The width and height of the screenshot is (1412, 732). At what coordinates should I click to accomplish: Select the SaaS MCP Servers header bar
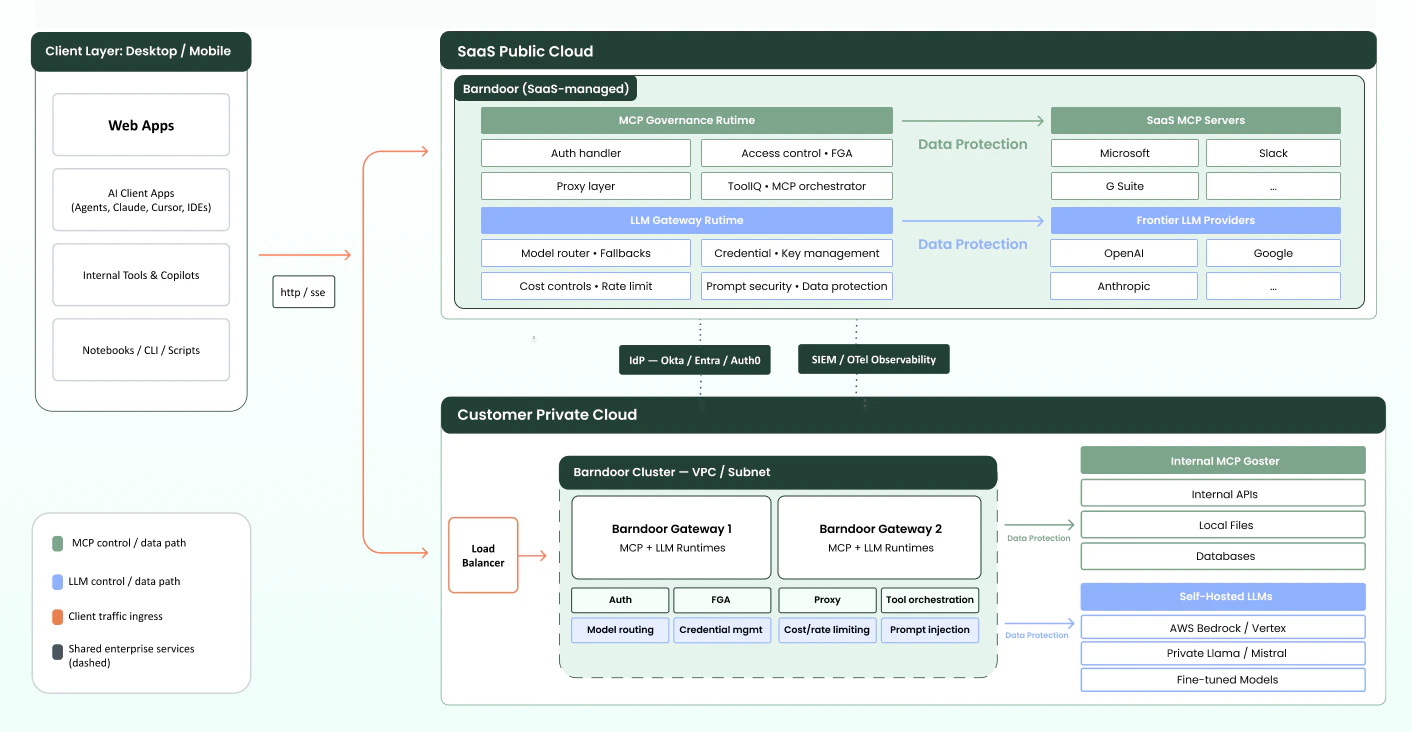(1196, 121)
